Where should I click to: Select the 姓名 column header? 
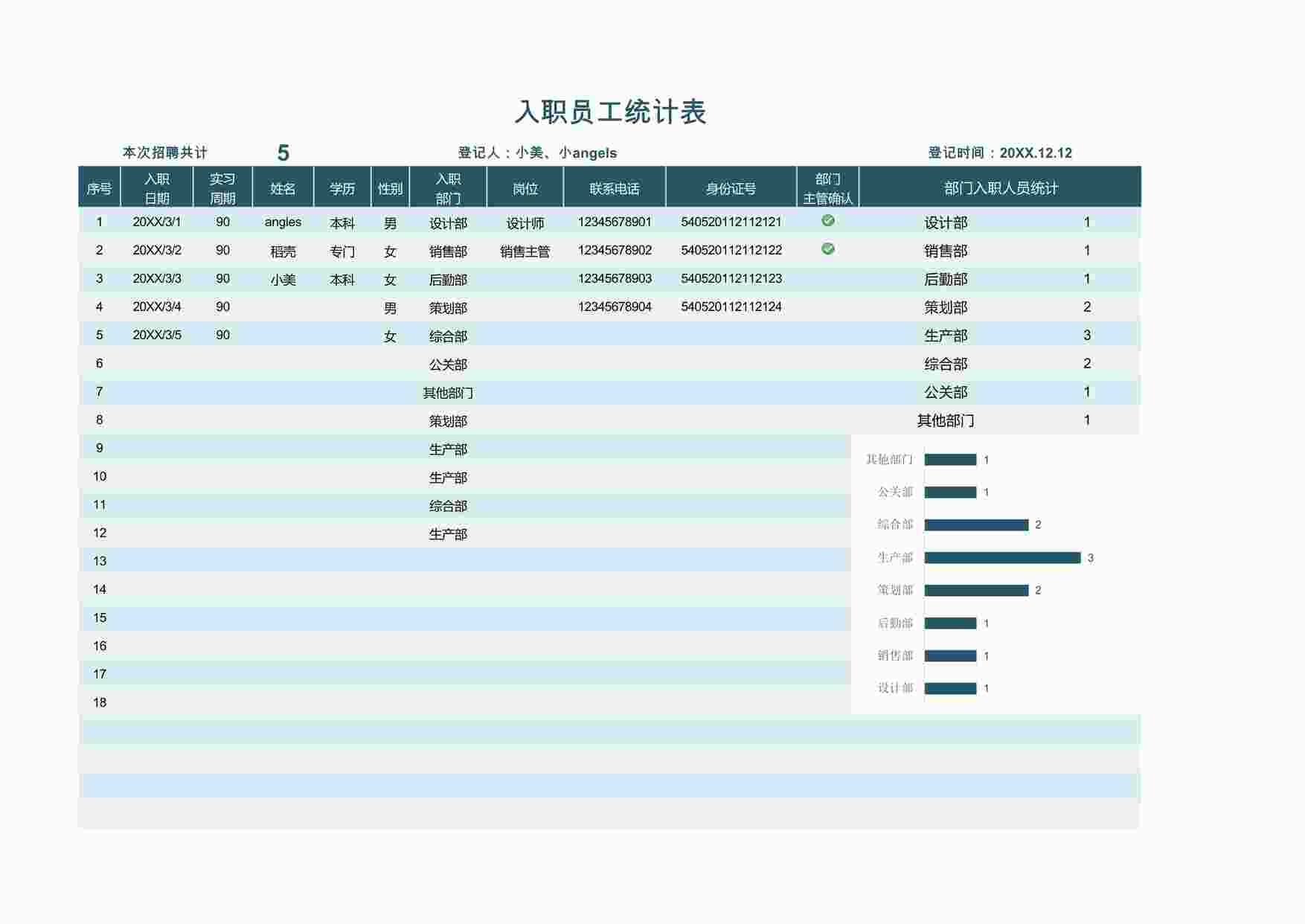[x=283, y=188]
